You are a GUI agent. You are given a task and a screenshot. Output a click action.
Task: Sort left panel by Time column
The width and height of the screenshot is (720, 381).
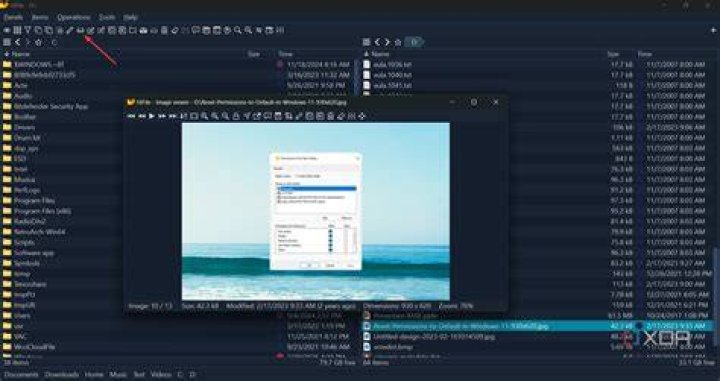pos(285,54)
